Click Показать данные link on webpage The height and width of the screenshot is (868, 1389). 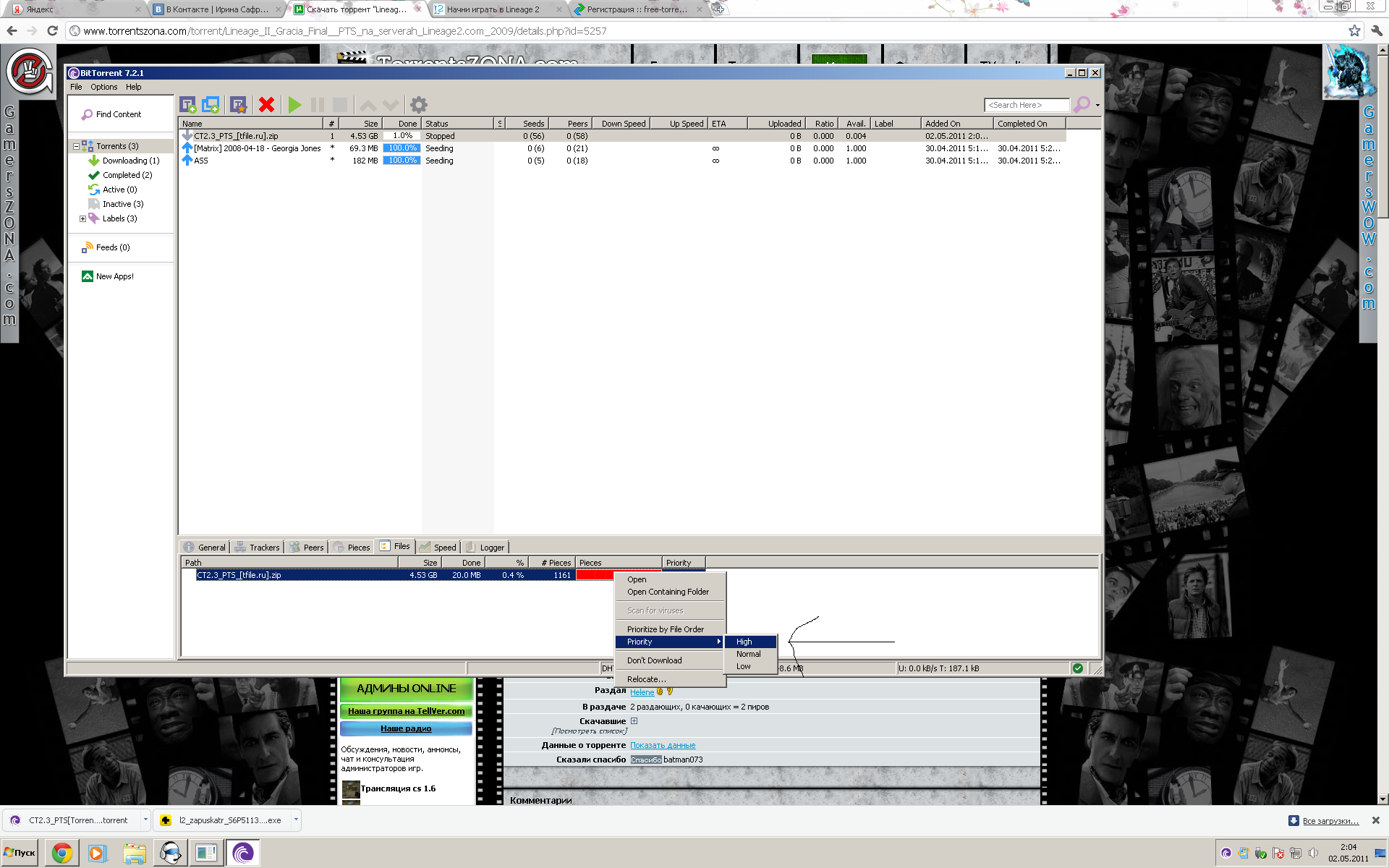(x=662, y=745)
